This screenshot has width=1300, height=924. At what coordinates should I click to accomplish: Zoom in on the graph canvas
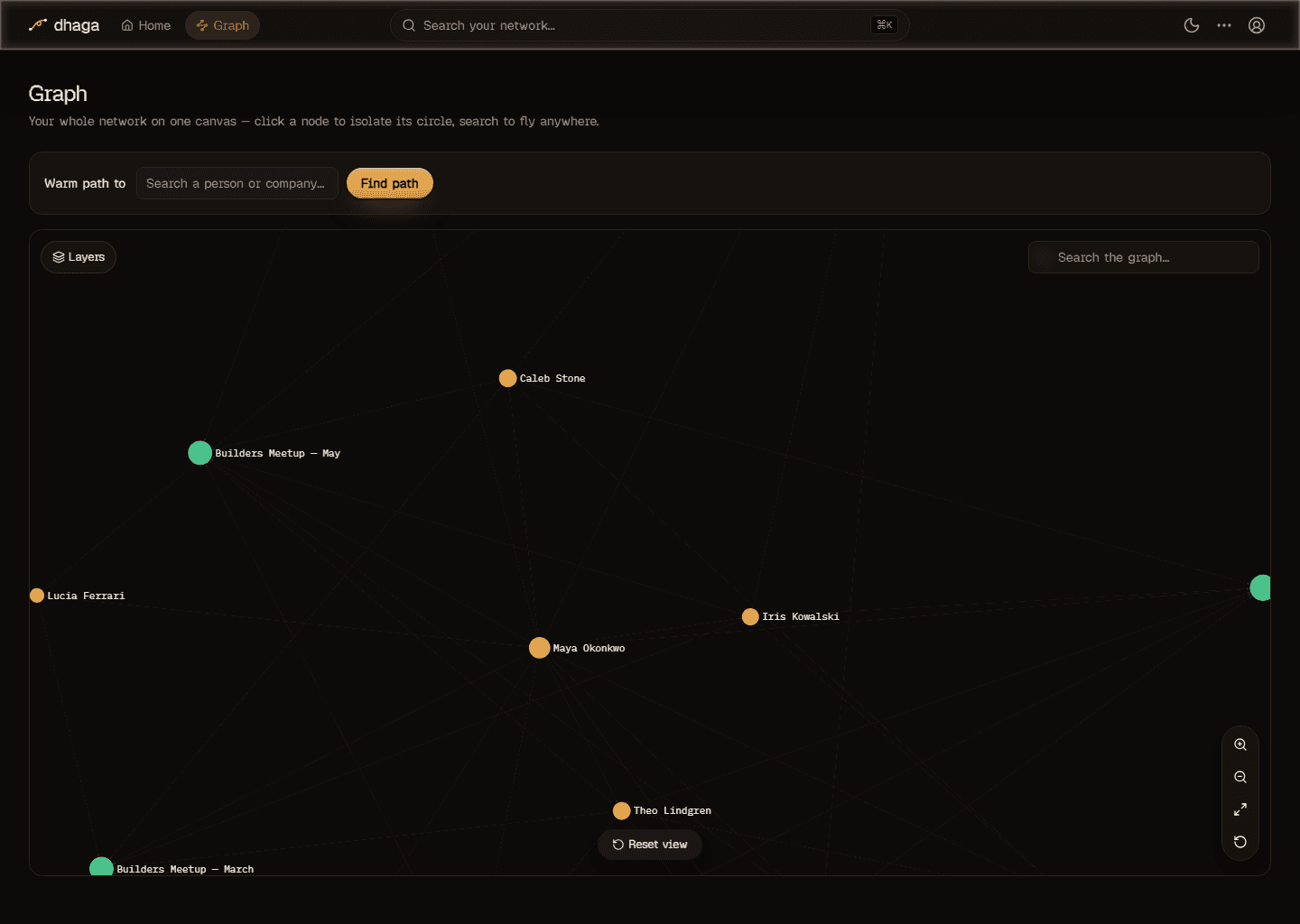[1240, 744]
